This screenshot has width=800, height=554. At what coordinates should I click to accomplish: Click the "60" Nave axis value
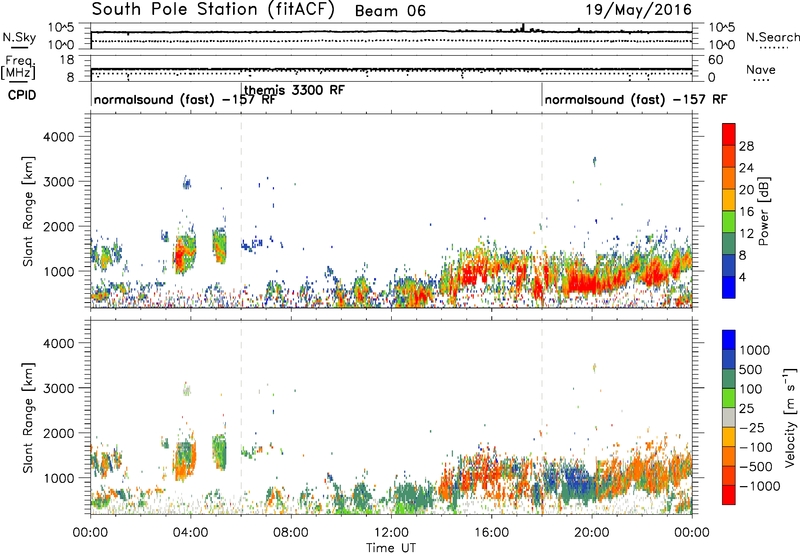715,60
